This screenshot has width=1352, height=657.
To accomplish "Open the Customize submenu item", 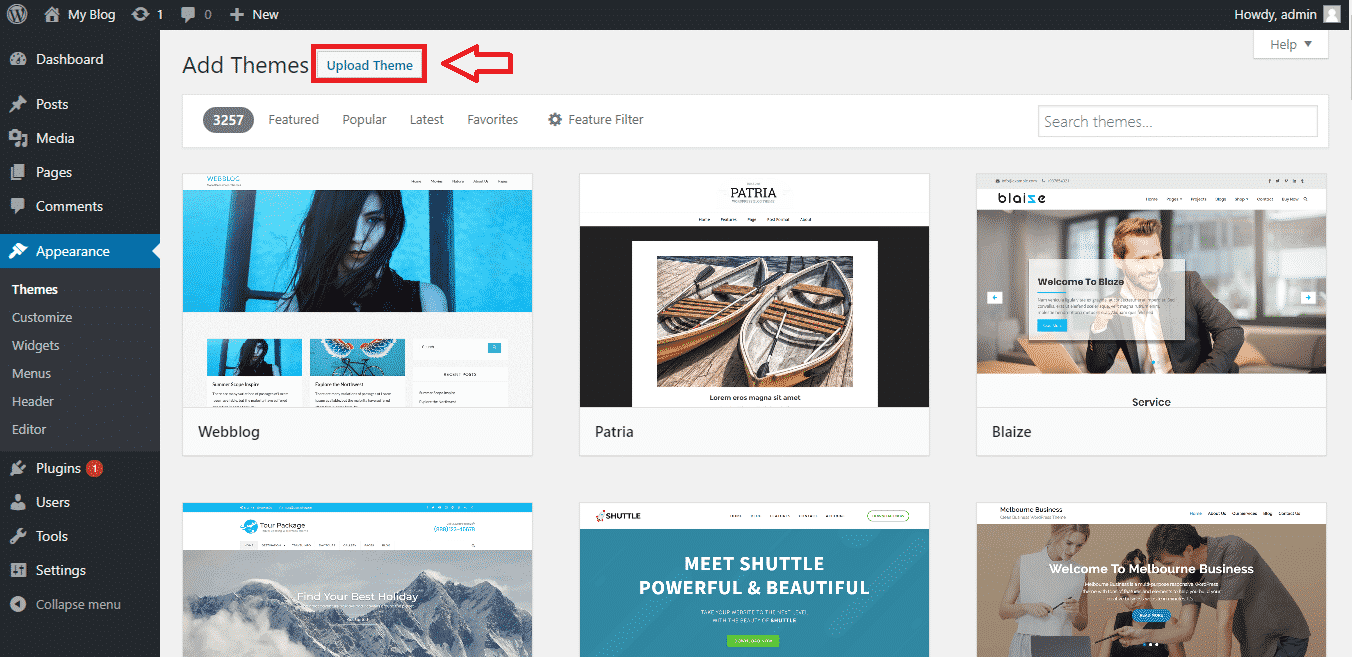I will coord(42,317).
